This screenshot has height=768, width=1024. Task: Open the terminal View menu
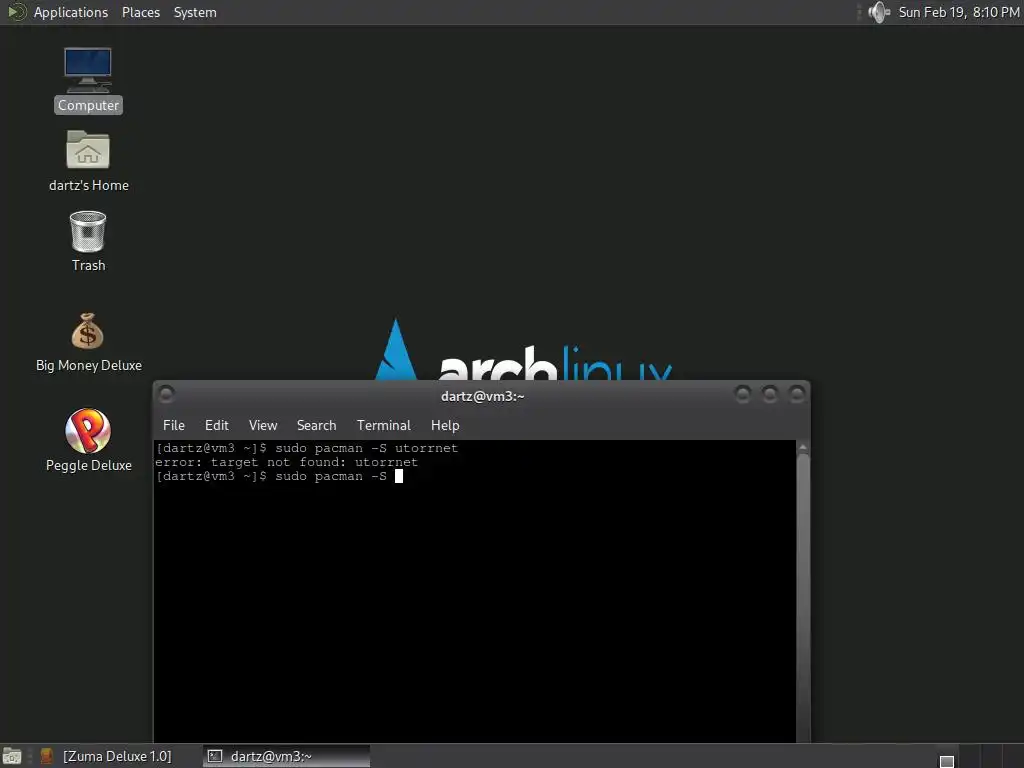click(x=263, y=425)
